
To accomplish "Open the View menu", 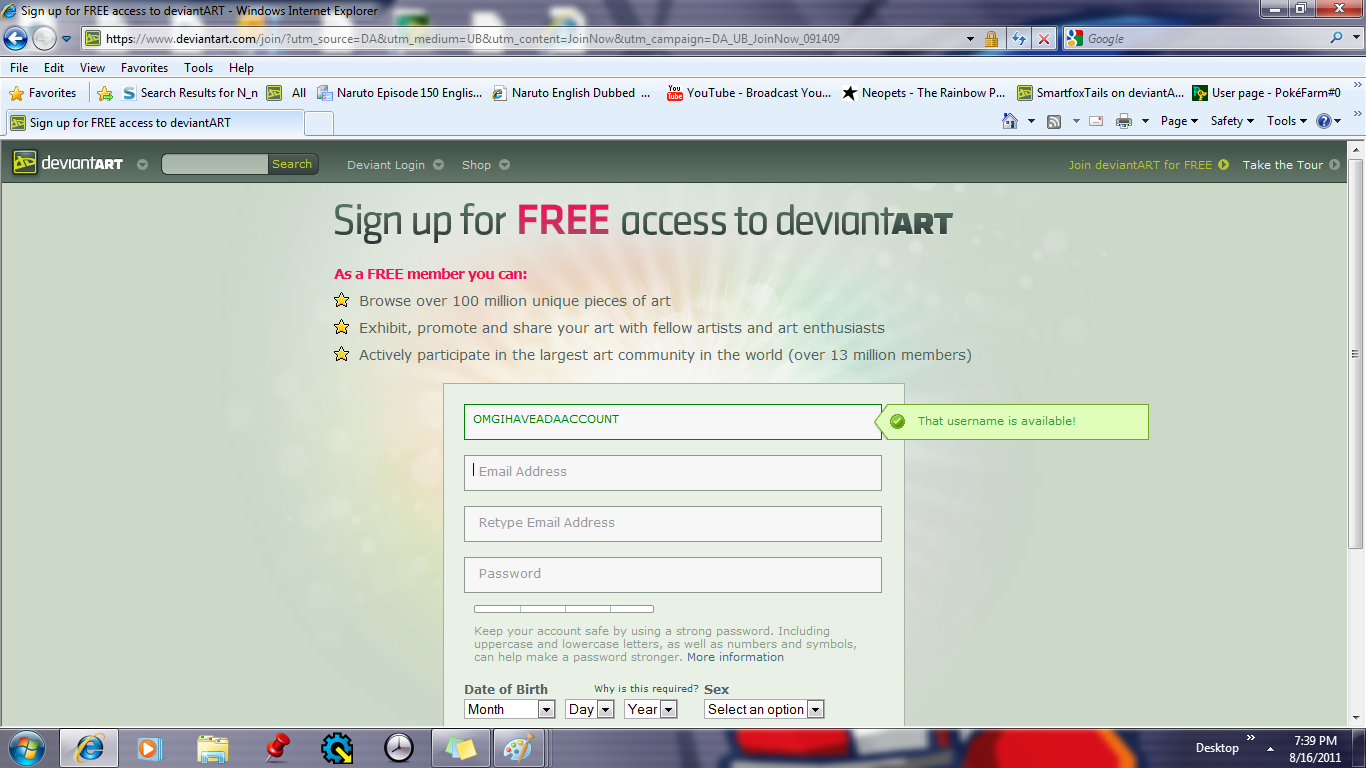I will (92, 68).
